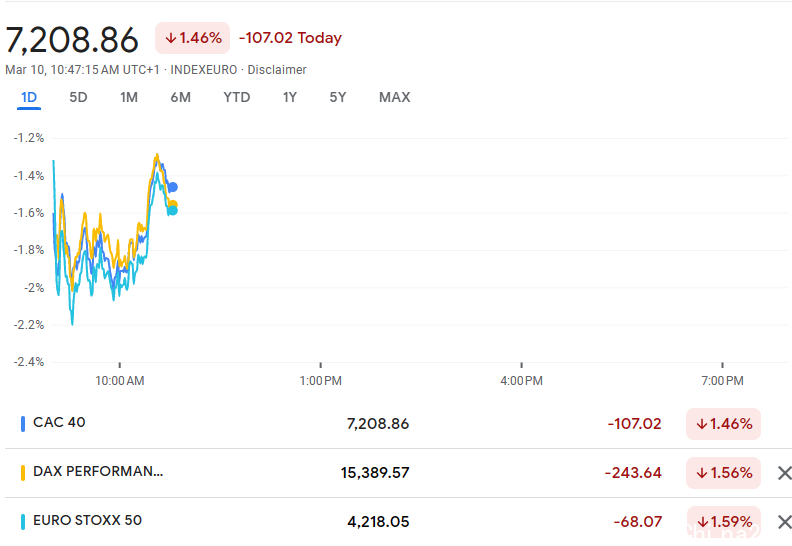Show the 1Y chart range
The width and height of the screenshot is (792, 546).
click(x=289, y=97)
